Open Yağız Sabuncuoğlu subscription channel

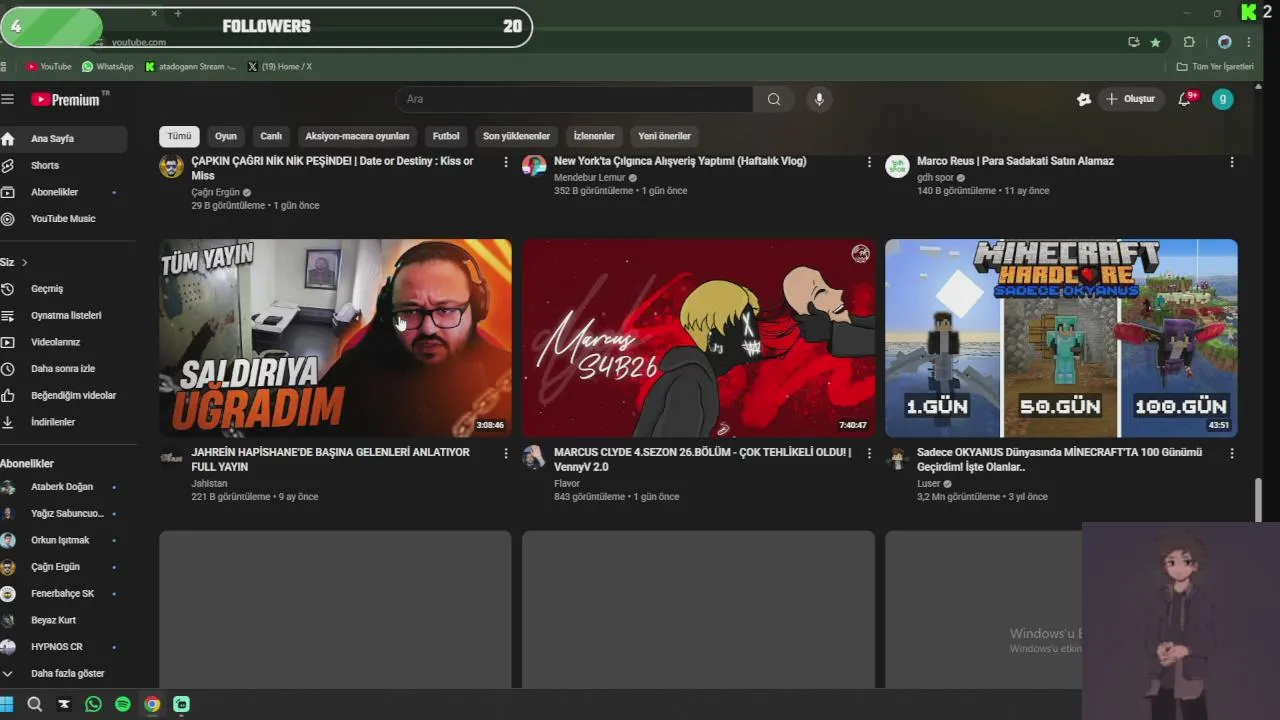click(63, 513)
